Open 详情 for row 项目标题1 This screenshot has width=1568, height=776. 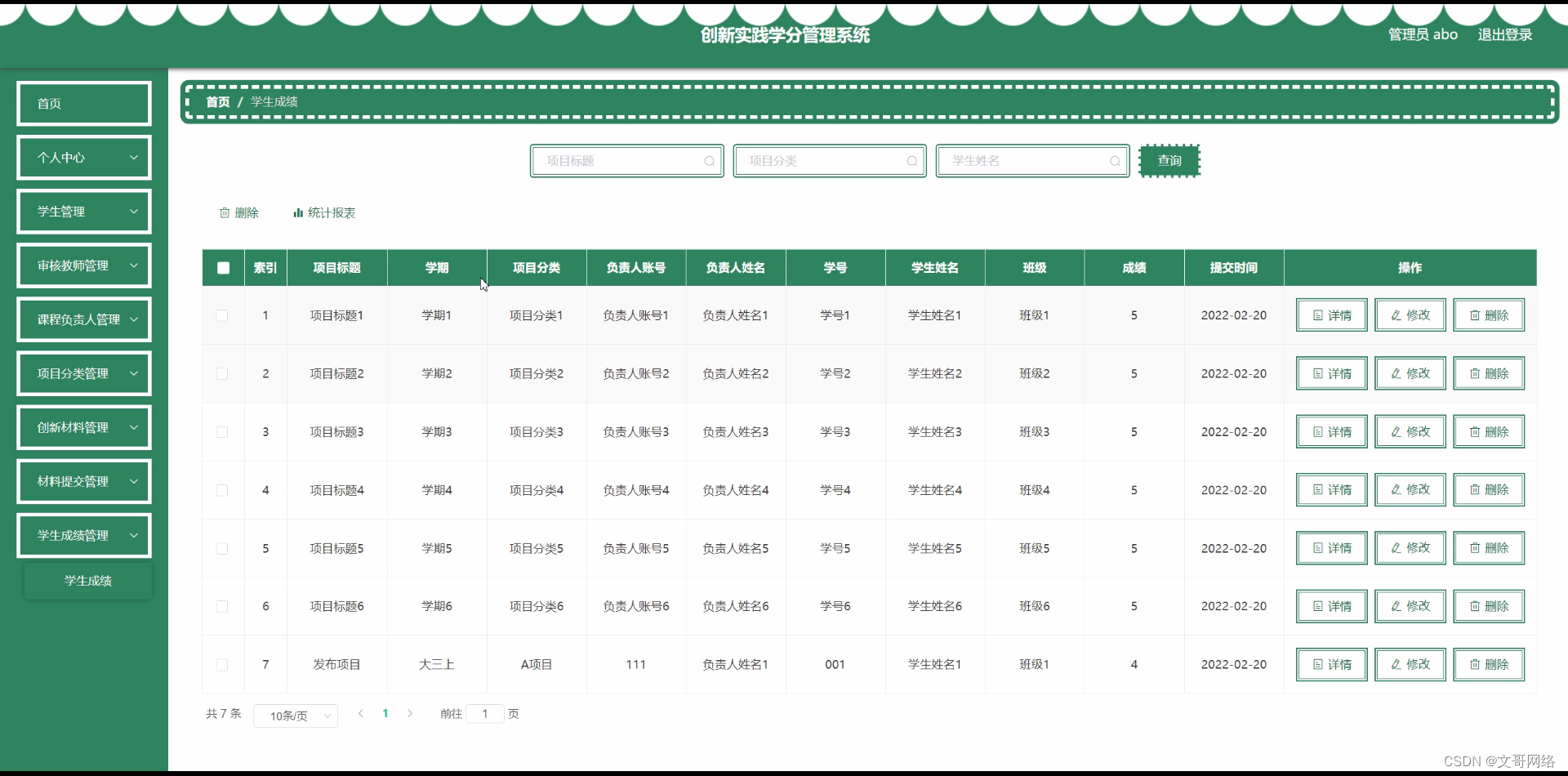(1332, 315)
